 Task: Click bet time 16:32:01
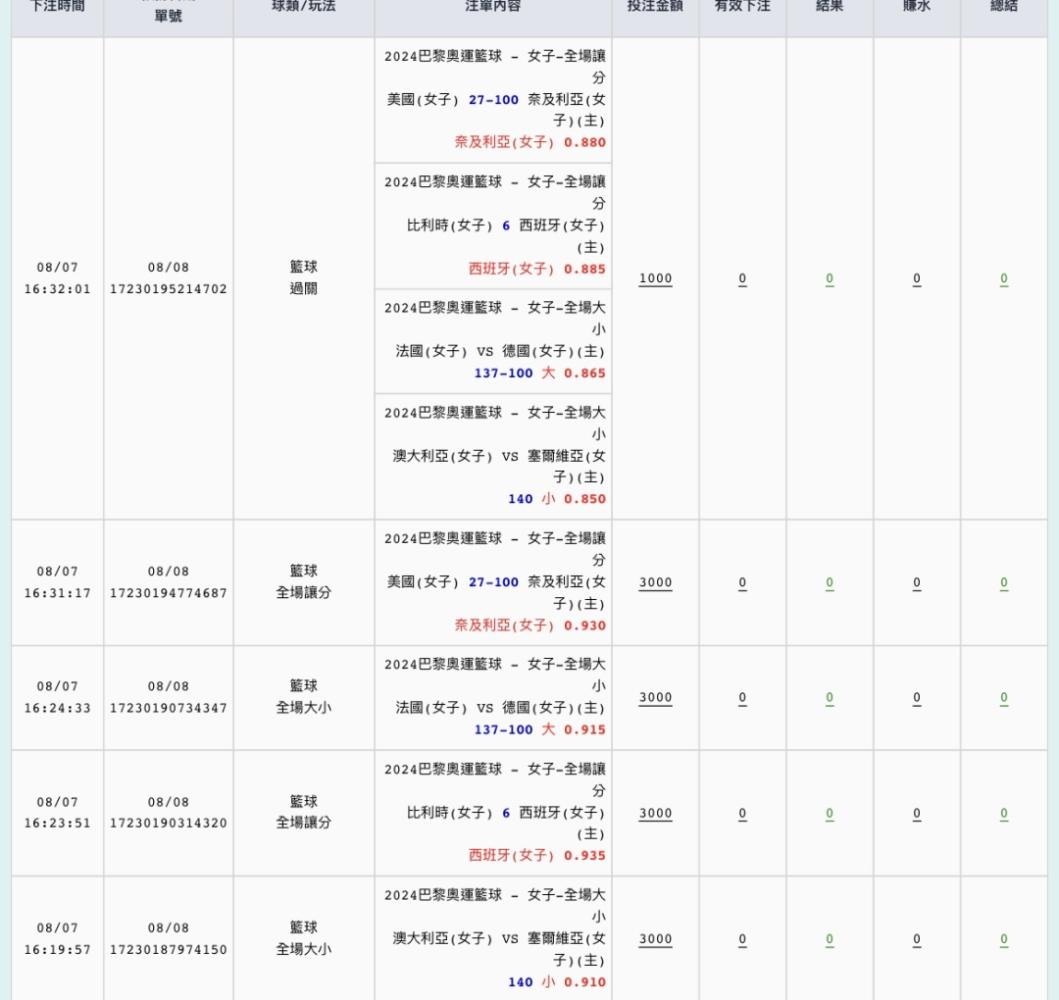(x=57, y=289)
